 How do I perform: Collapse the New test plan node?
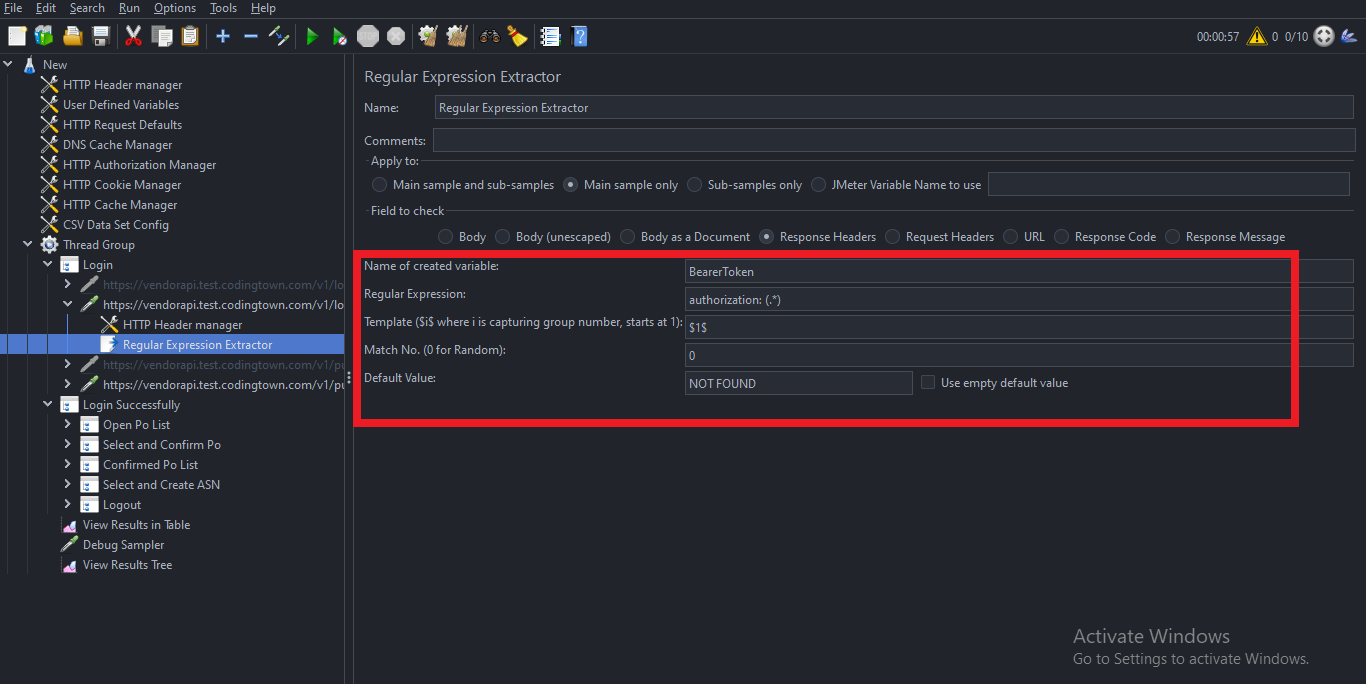coord(8,65)
